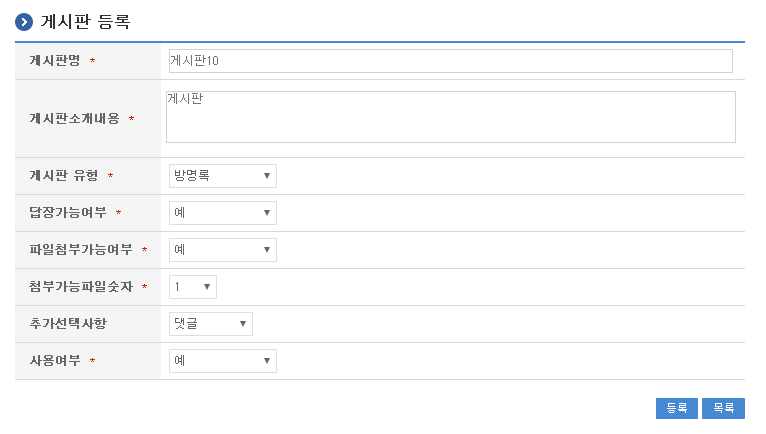This screenshot has width=766, height=434.
Task: Click the 목록 button
Action: point(723,408)
